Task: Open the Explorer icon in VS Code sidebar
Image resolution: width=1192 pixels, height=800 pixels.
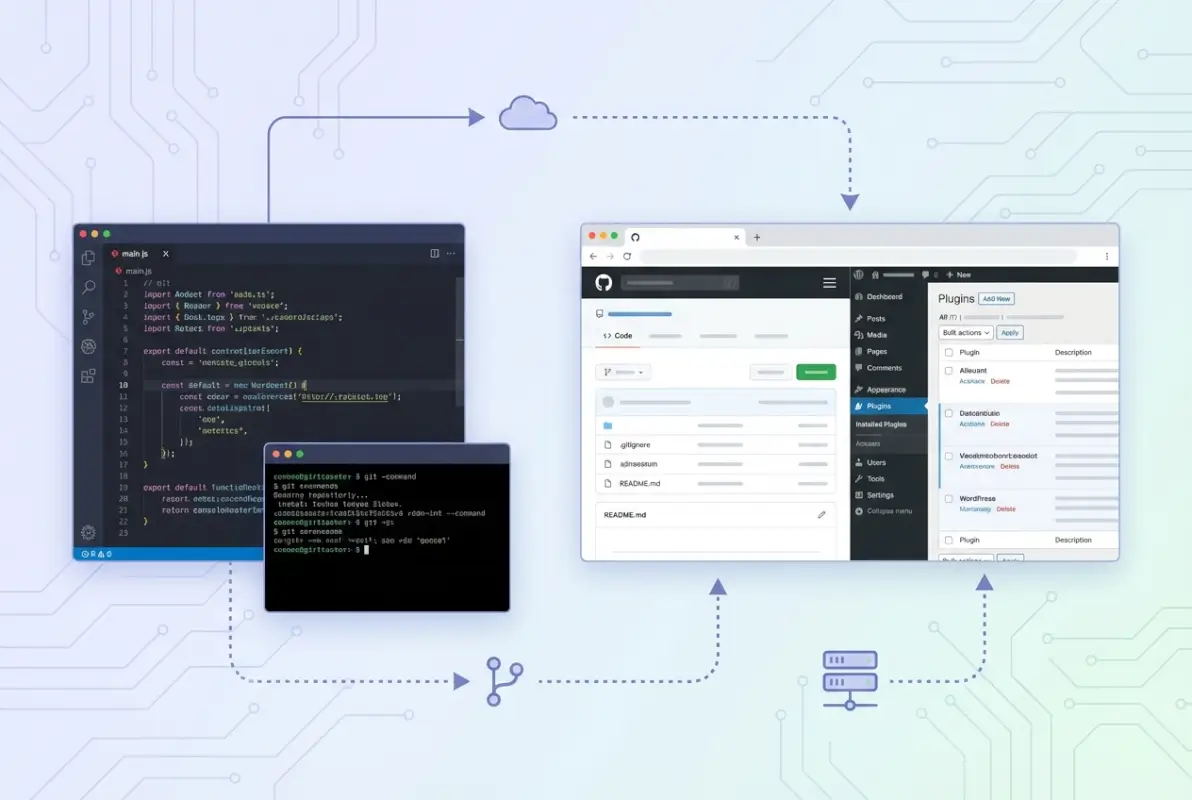Action: [x=88, y=257]
